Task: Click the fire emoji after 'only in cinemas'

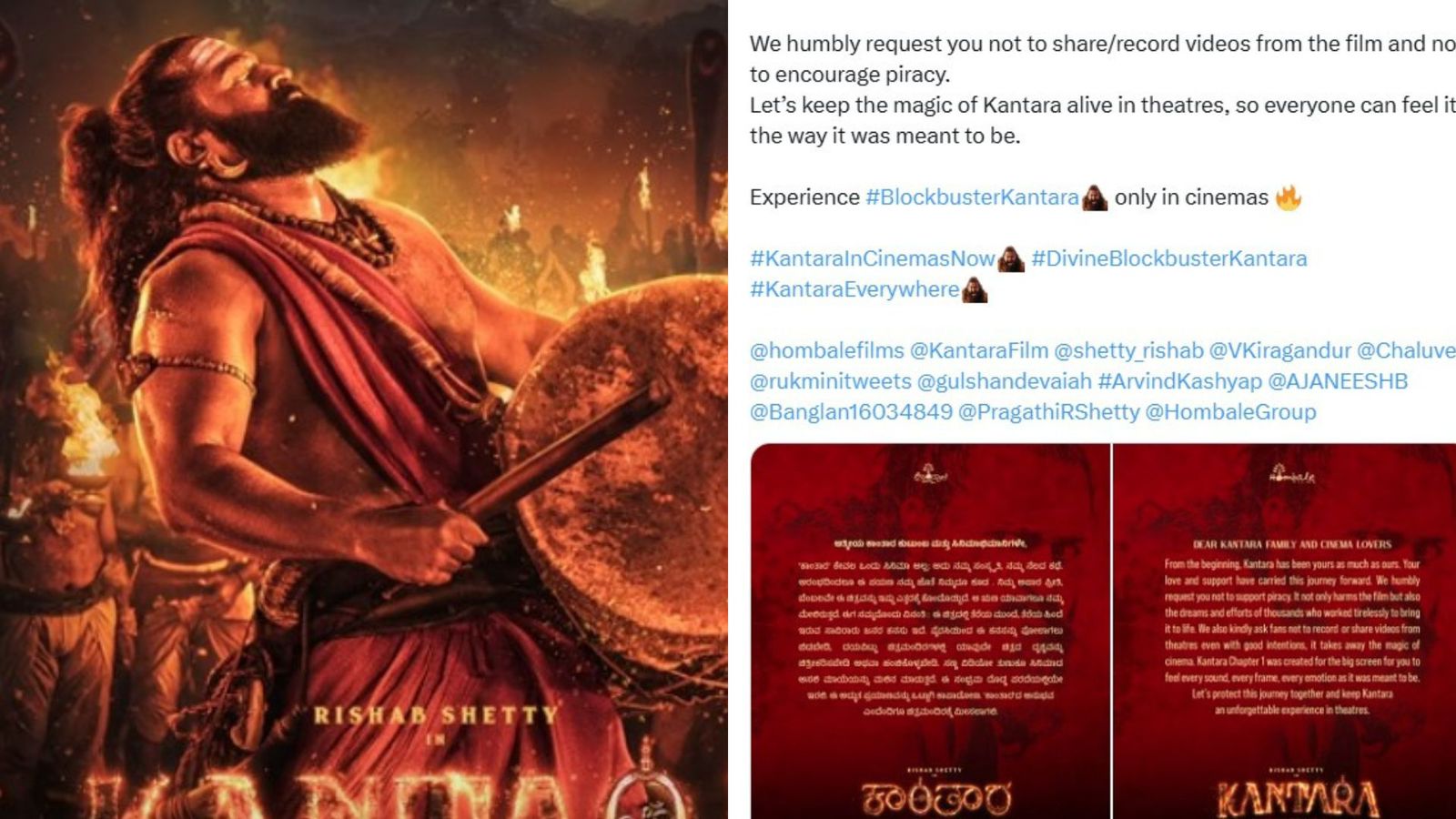Action: (x=1288, y=197)
